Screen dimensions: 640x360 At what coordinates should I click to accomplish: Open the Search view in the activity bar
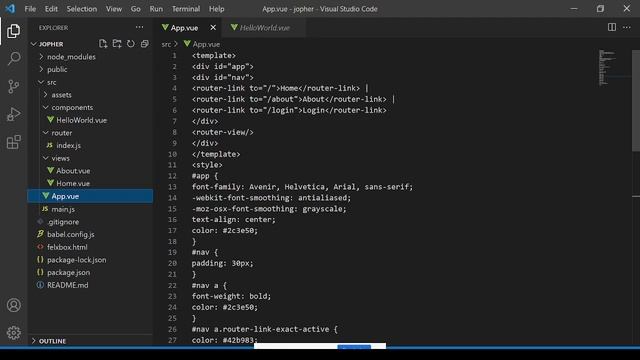(x=13, y=58)
